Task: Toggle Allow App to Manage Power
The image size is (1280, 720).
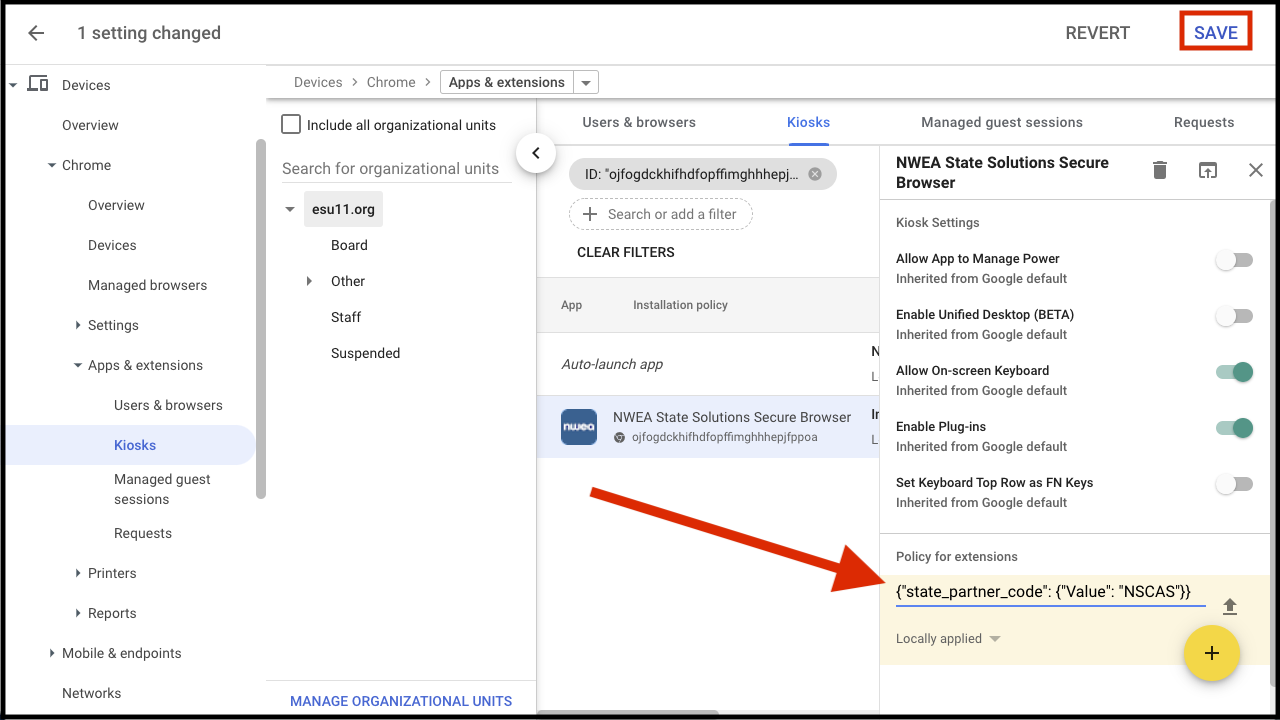Action: [x=1234, y=260]
